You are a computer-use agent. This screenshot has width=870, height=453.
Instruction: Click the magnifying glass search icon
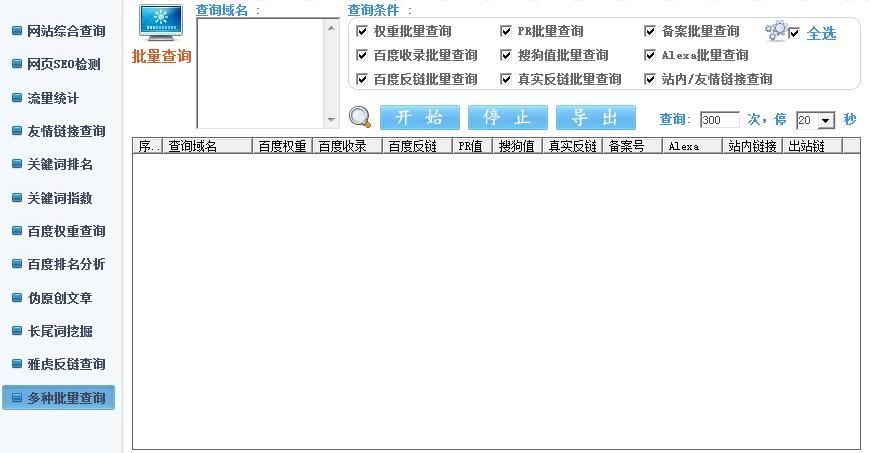360,118
